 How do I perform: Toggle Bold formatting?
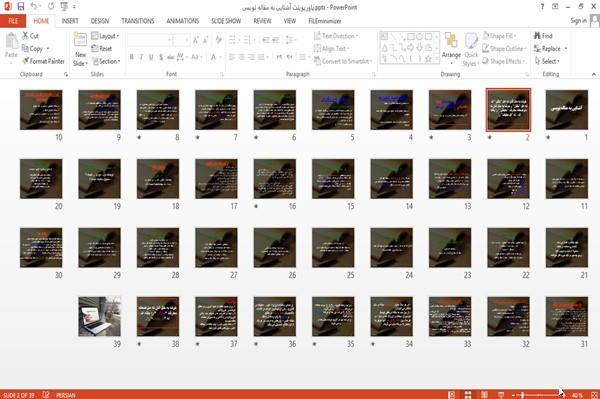(132, 57)
